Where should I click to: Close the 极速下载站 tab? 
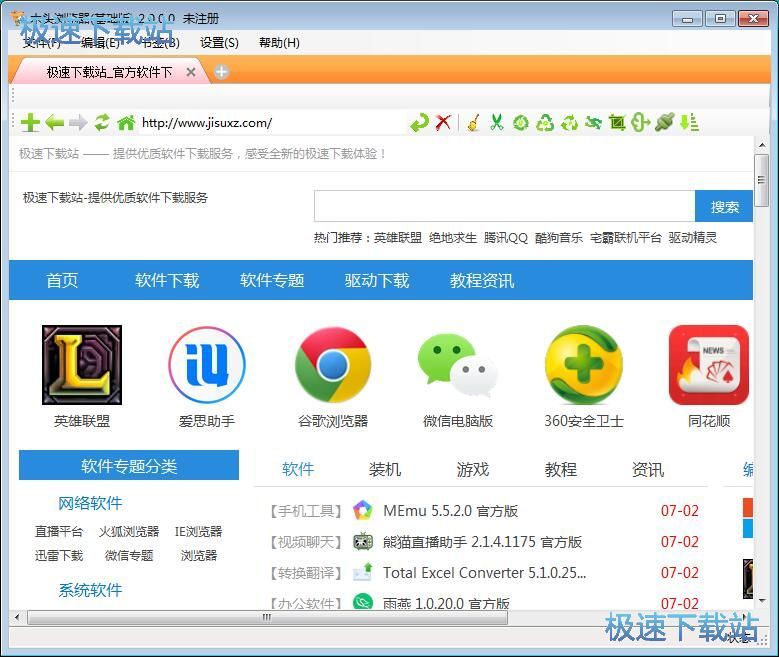[191, 72]
